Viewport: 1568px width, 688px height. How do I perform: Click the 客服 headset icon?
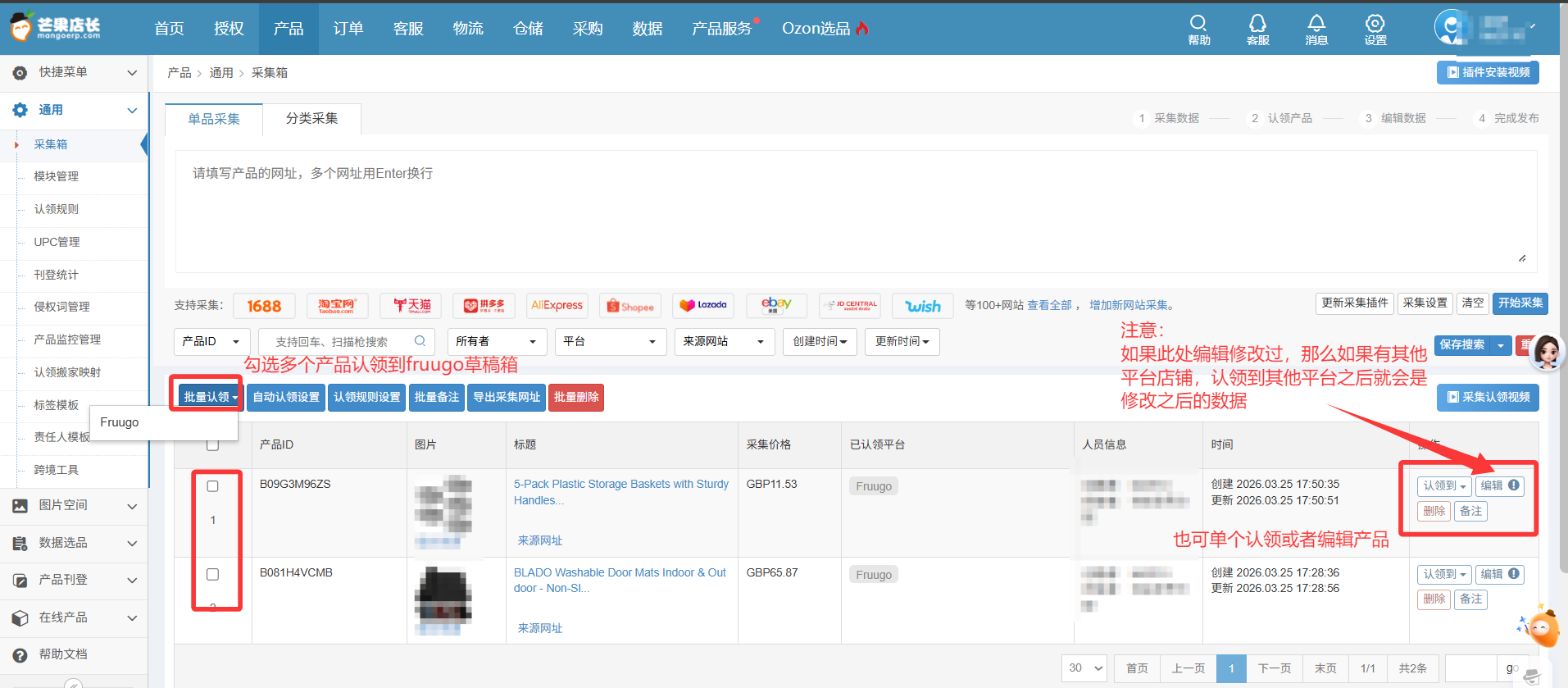(1257, 29)
